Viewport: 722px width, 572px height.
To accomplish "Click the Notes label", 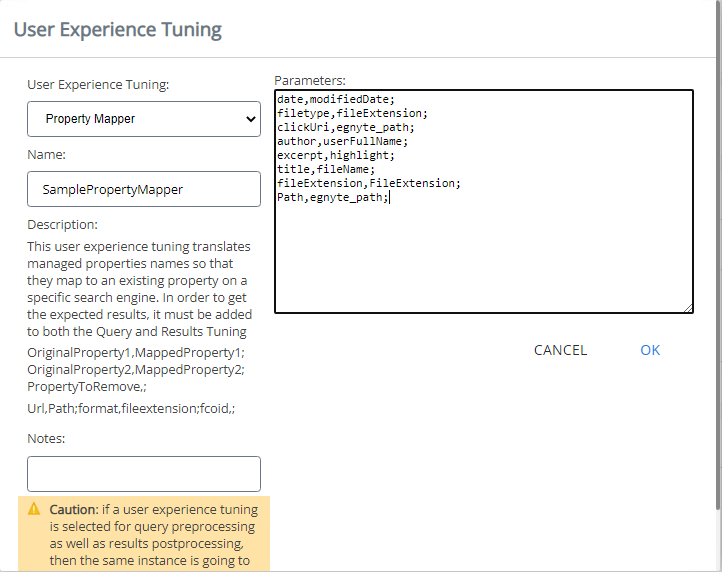I will [47, 439].
